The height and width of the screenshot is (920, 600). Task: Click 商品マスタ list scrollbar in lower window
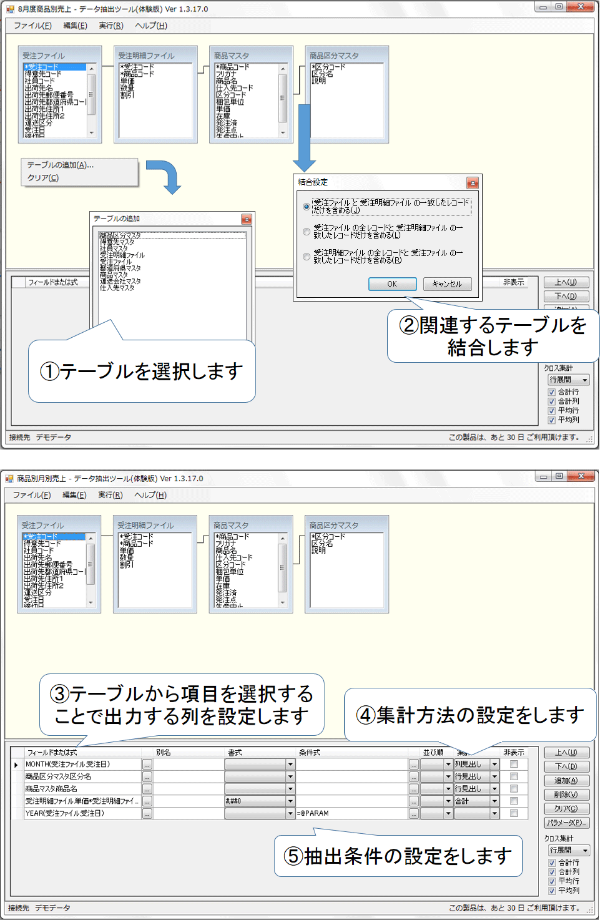tap(283, 570)
